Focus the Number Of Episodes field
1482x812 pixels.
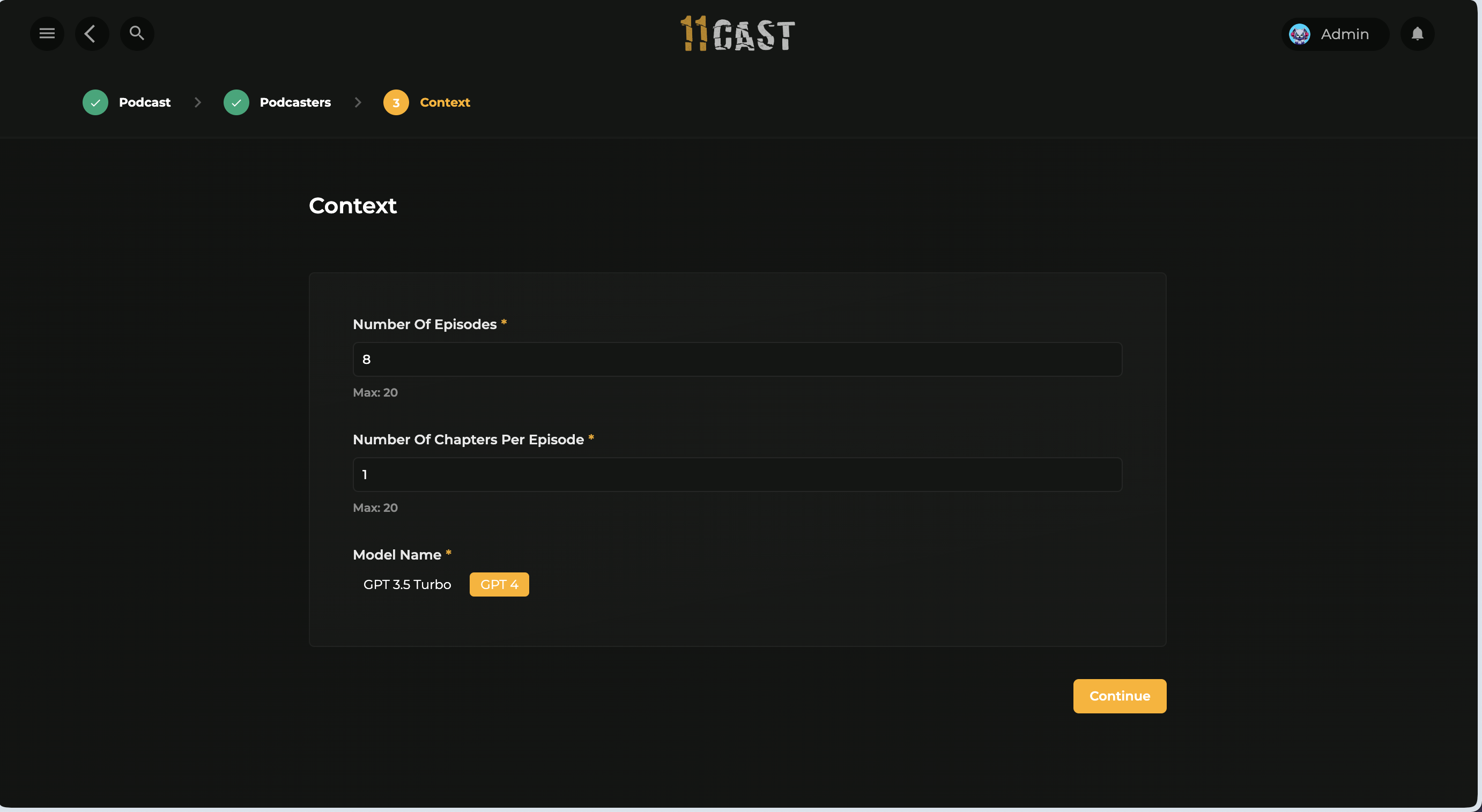coord(737,360)
